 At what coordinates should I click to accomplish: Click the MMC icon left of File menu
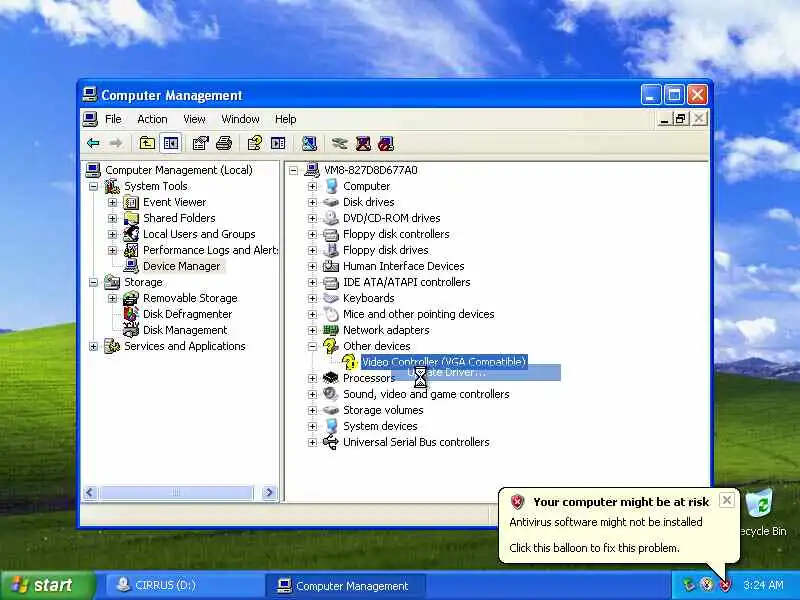tap(90, 119)
